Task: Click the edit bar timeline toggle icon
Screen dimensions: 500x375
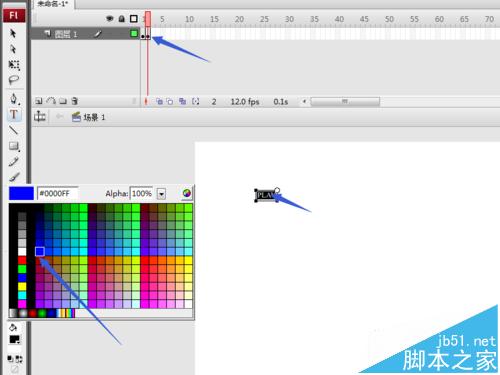Action: point(40,116)
